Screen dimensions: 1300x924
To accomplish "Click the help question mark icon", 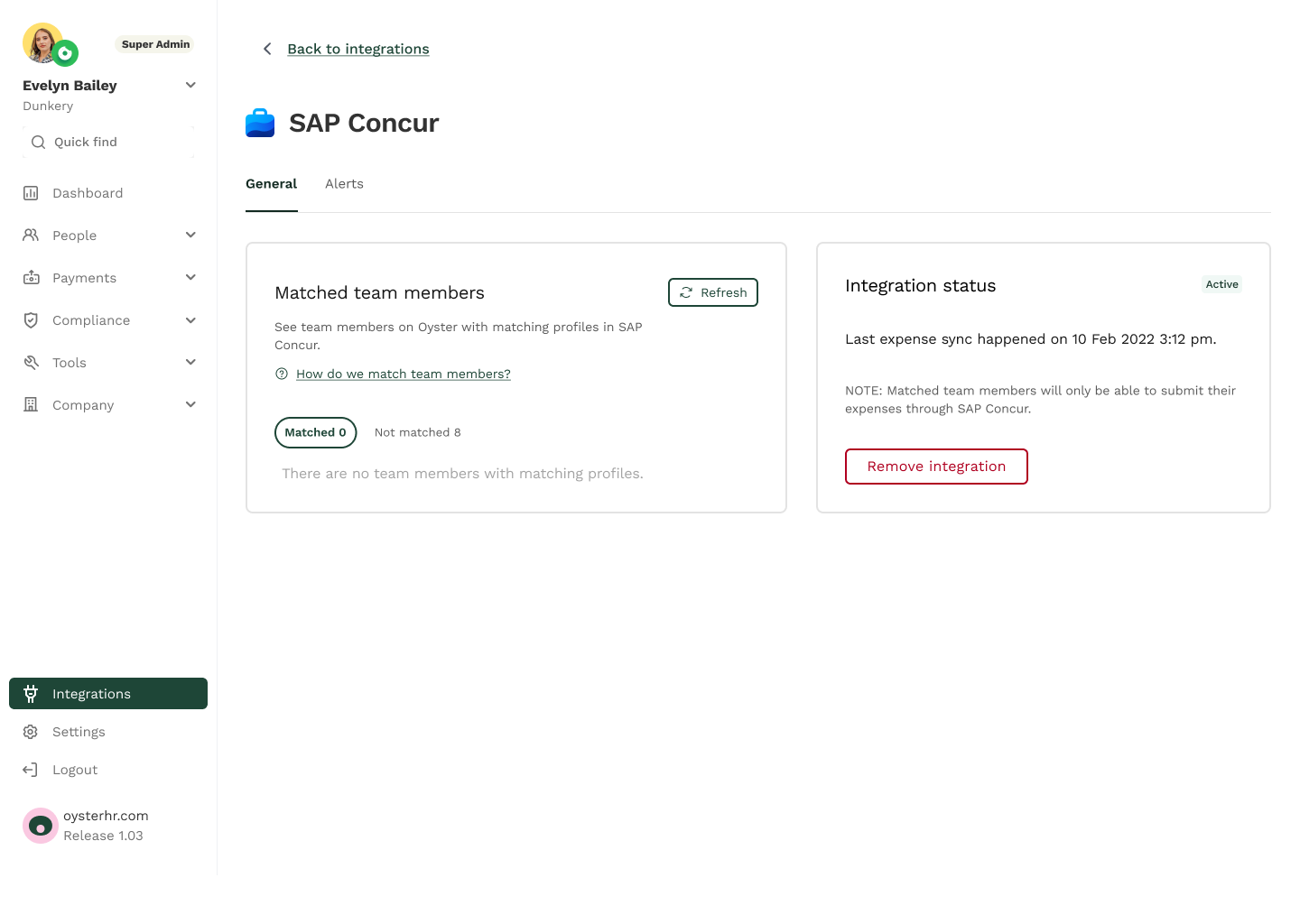I will (282, 374).
